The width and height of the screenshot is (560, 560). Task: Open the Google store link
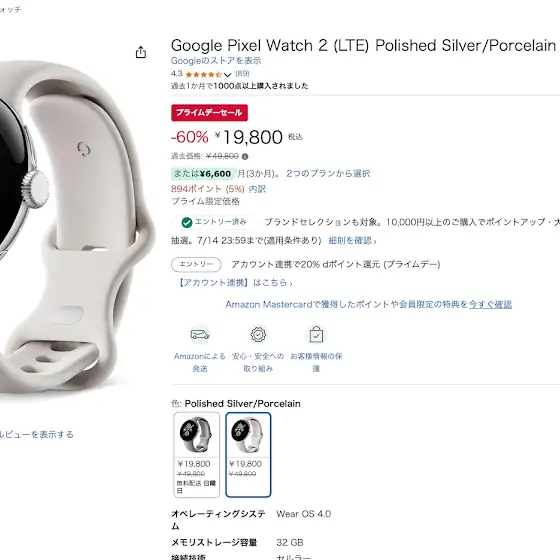(216, 61)
